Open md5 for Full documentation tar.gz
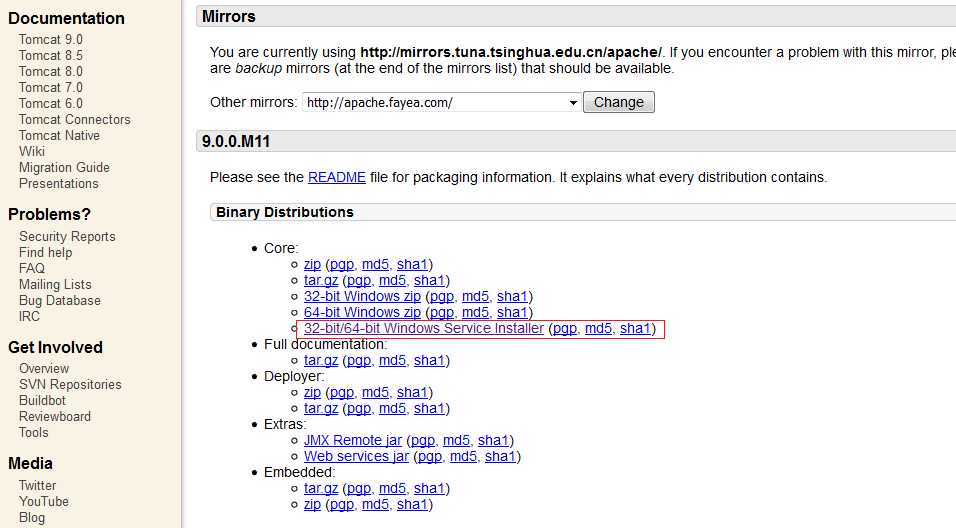Viewport: 956px width, 528px height. pos(392,360)
